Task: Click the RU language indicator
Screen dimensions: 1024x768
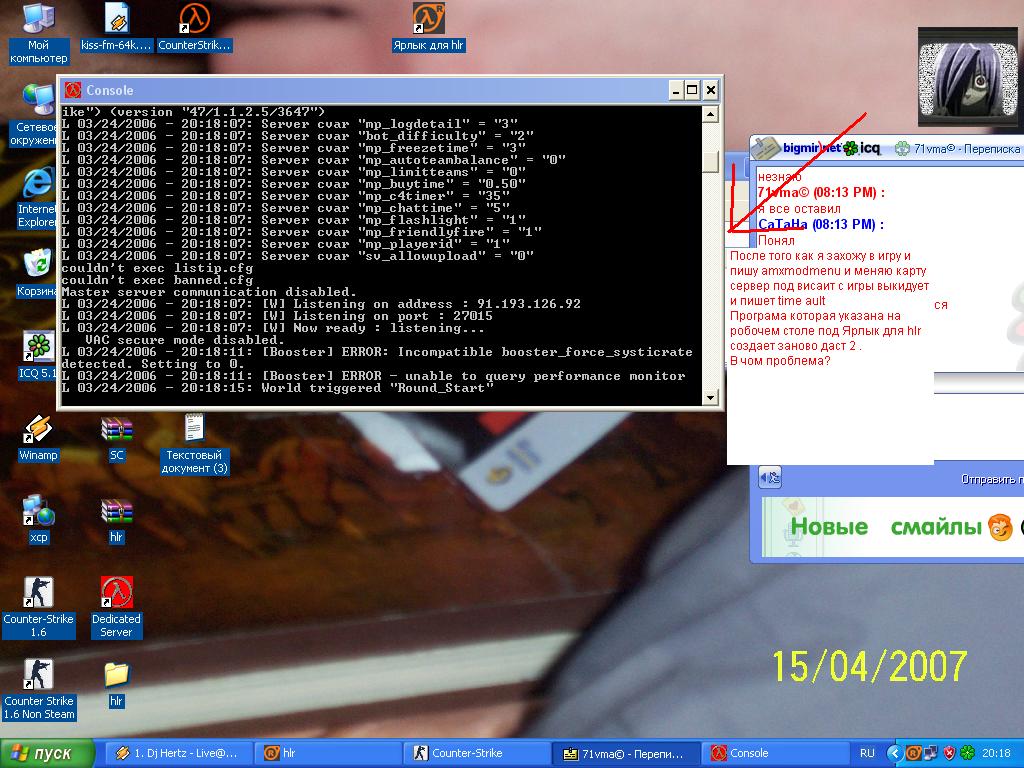Action: (867, 753)
